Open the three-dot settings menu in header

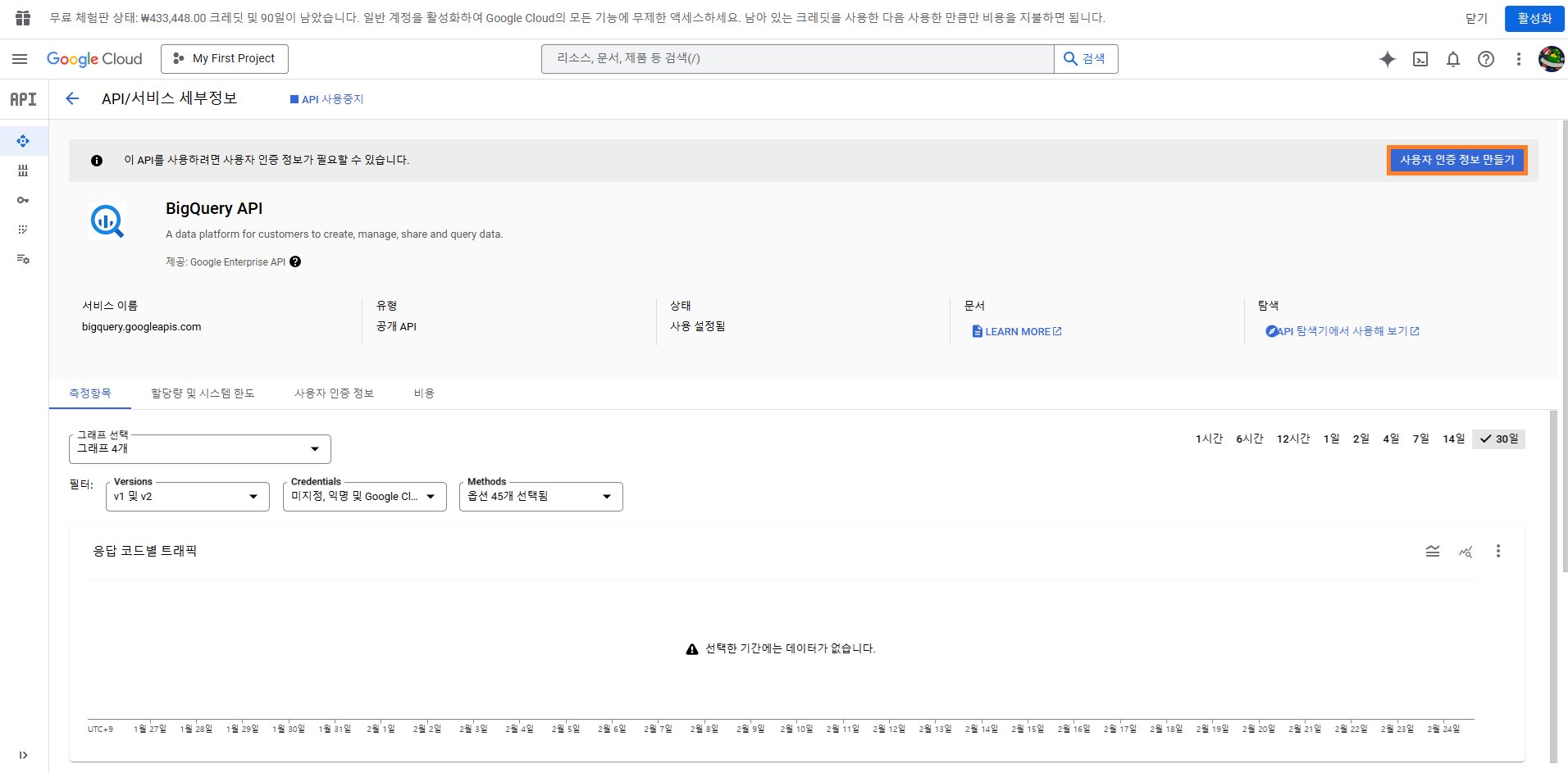click(x=1519, y=59)
